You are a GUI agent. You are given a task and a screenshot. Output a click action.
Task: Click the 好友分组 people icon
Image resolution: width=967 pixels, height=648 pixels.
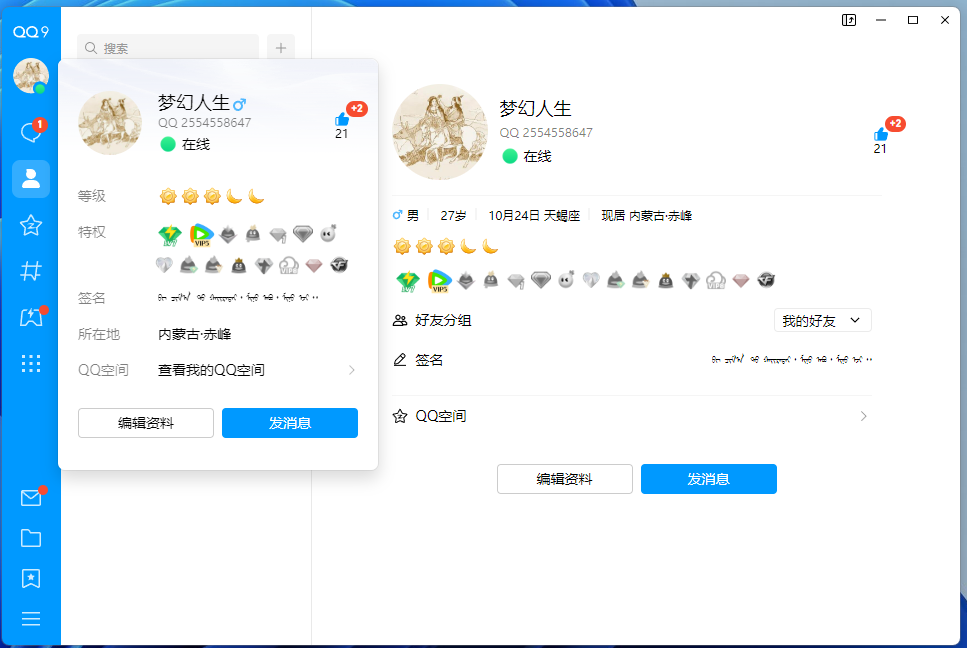[400, 321]
